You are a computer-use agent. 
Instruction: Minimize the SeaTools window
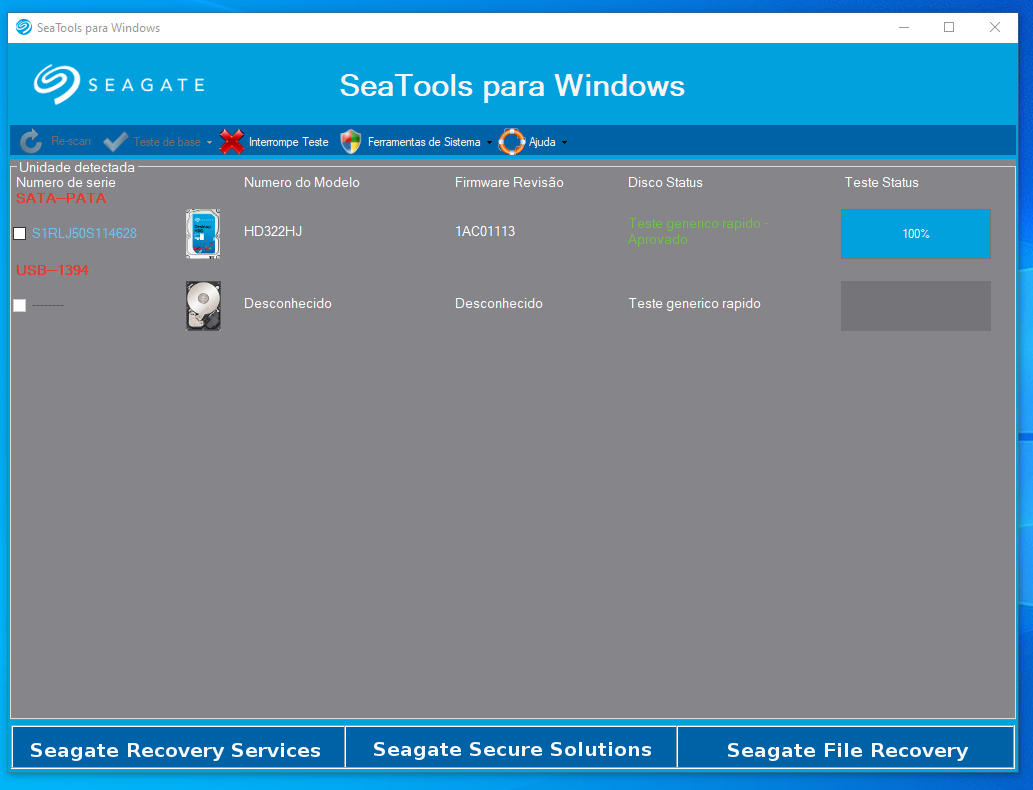click(x=904, y=27)
